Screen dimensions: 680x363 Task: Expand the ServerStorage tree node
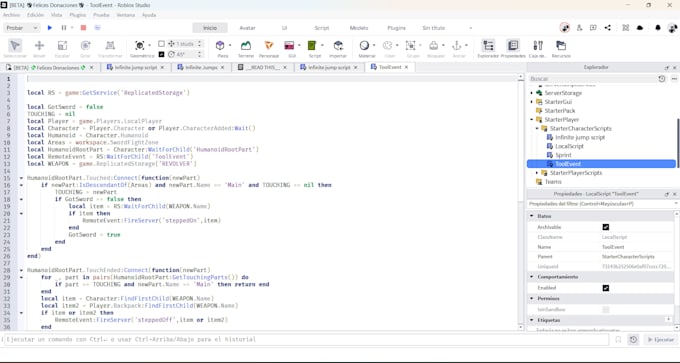pyautogui.click(x=532, y=93)
